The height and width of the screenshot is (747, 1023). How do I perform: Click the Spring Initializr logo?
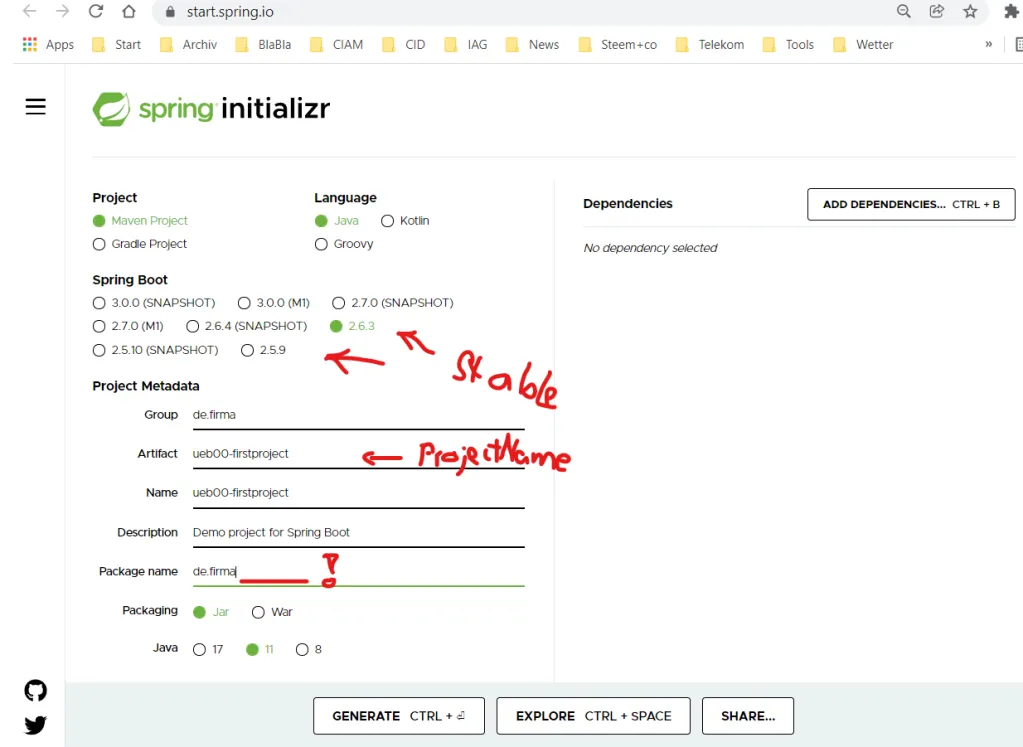click(x=211, y=108)
